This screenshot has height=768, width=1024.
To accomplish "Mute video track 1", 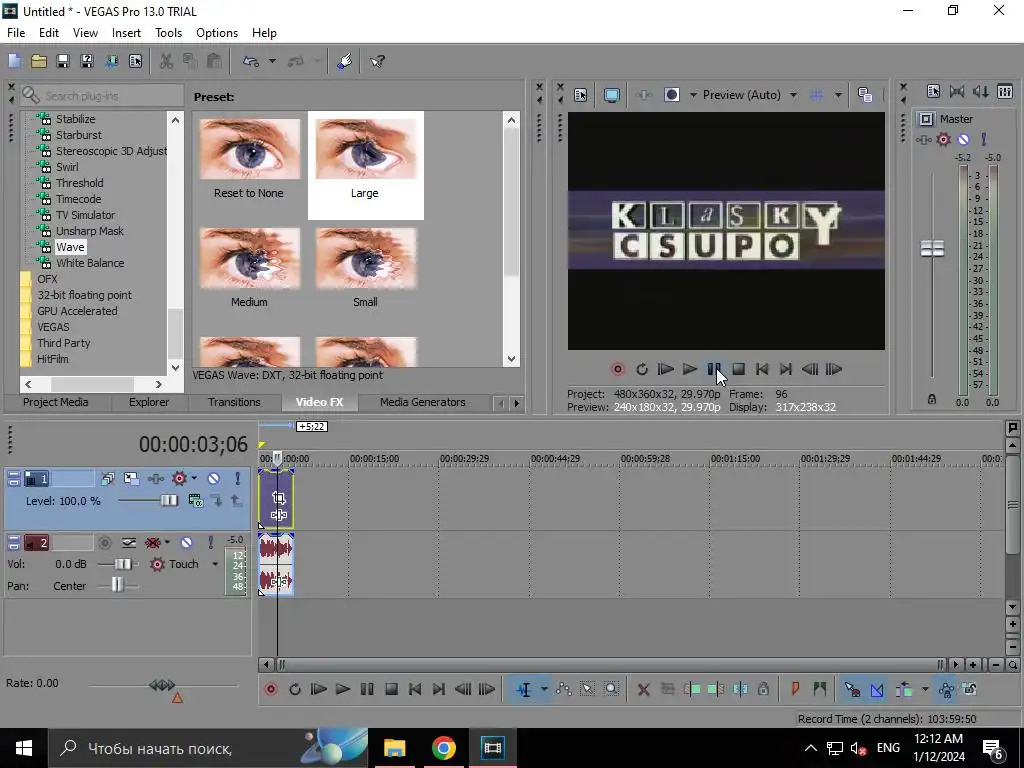I will coord(214,479).
